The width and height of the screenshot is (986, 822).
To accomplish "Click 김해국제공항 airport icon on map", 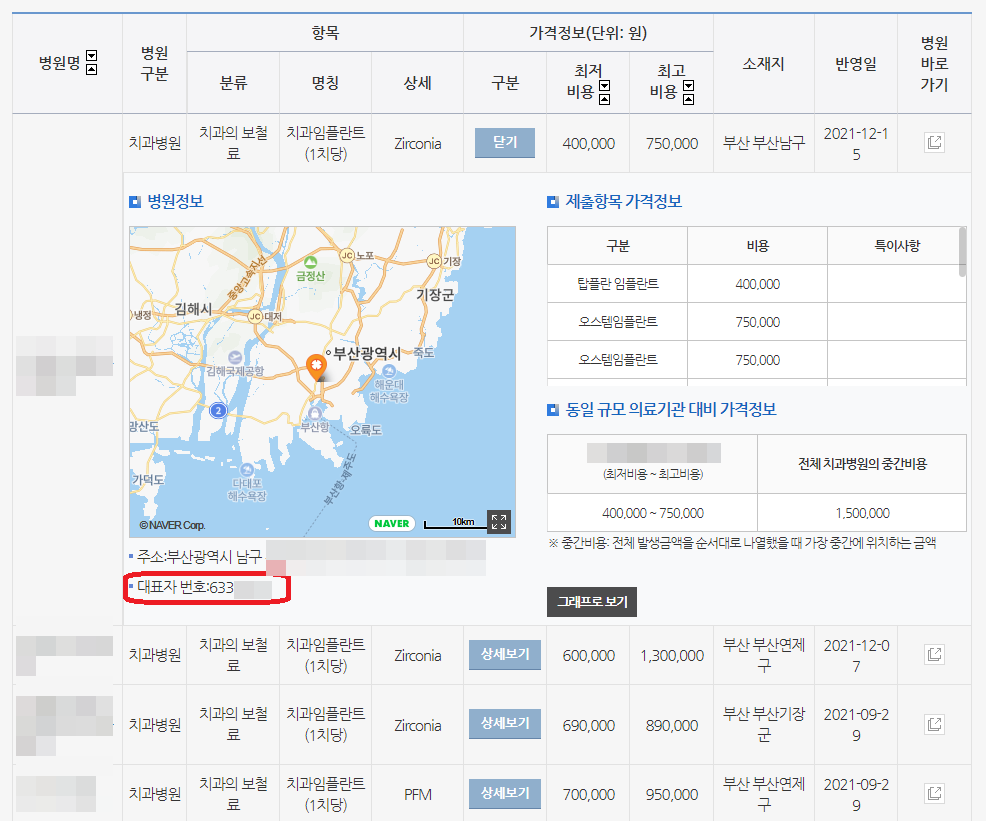I will pyautogui.click(x=235, y=357).
